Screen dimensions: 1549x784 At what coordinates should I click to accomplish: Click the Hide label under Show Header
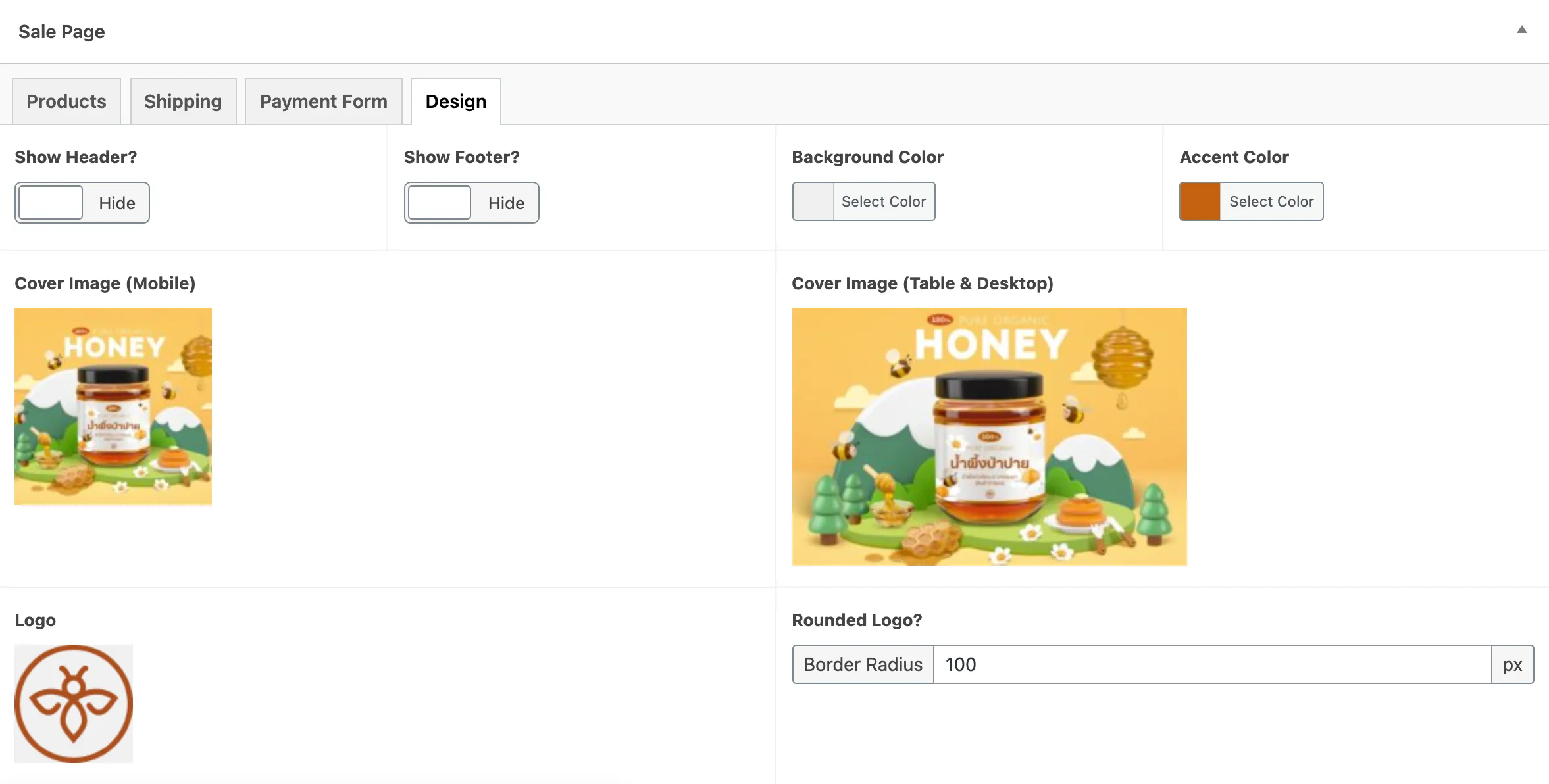(x=117, y=203)
